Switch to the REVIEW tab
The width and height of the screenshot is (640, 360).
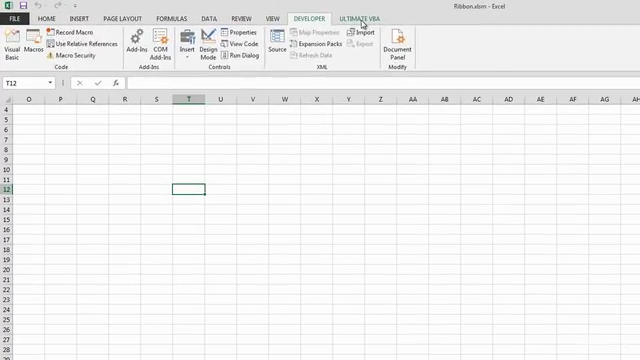[x=241, y=19]
